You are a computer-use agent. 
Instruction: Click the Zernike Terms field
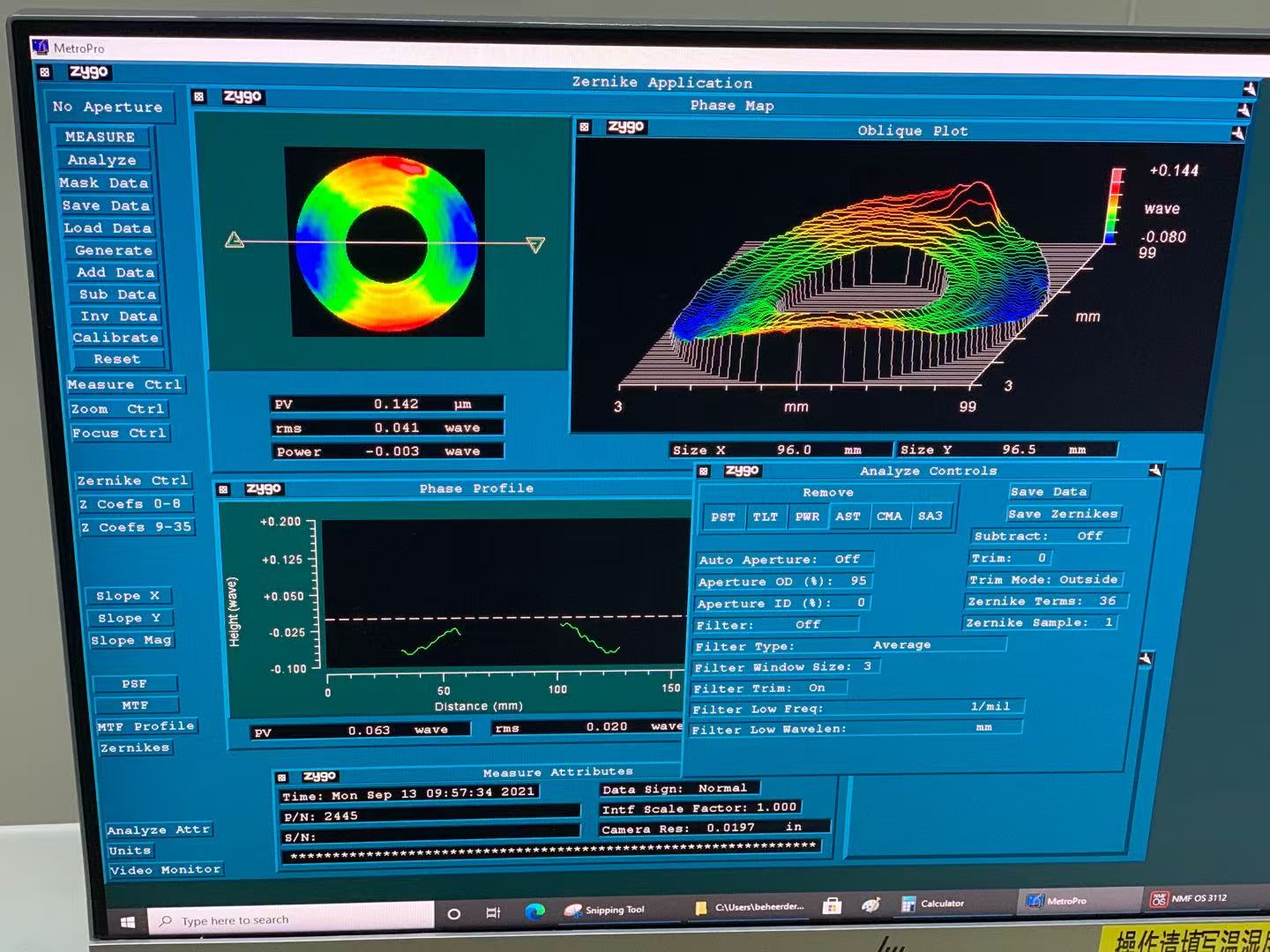coord(1044,601)
